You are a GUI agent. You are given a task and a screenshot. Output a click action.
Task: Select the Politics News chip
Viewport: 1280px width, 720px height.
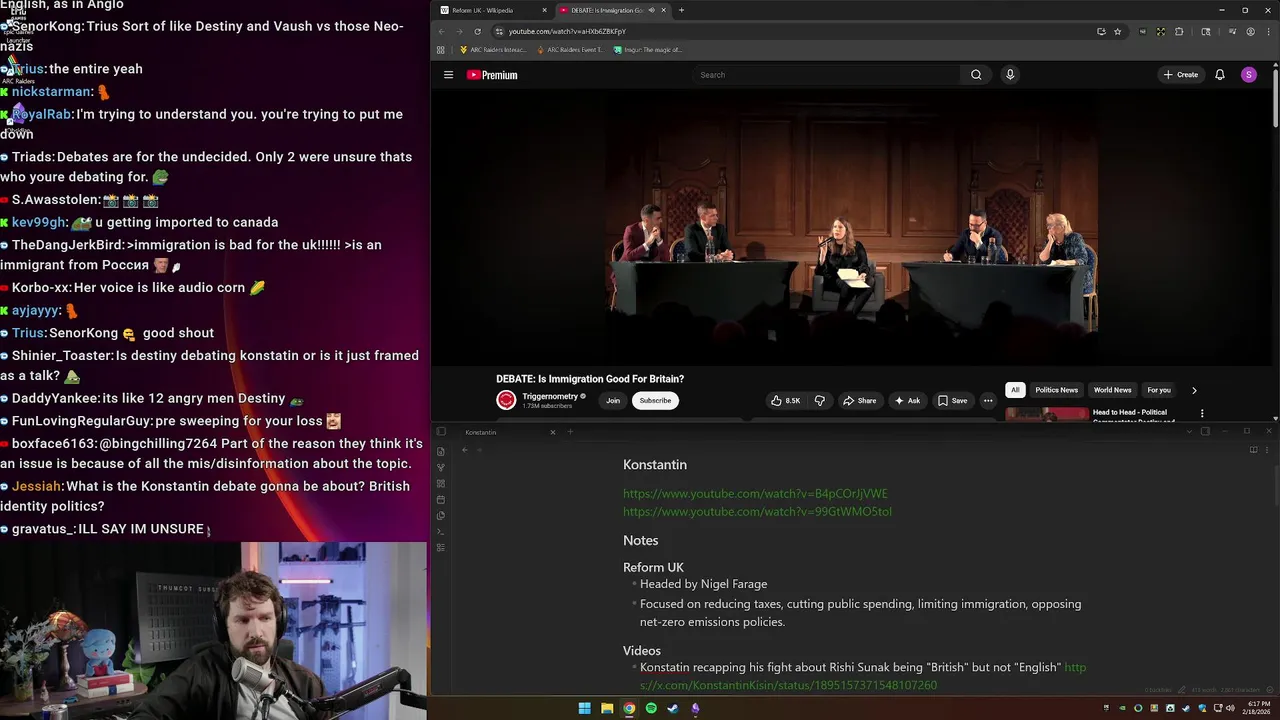pyautogui.click(x=1056, y=390)
